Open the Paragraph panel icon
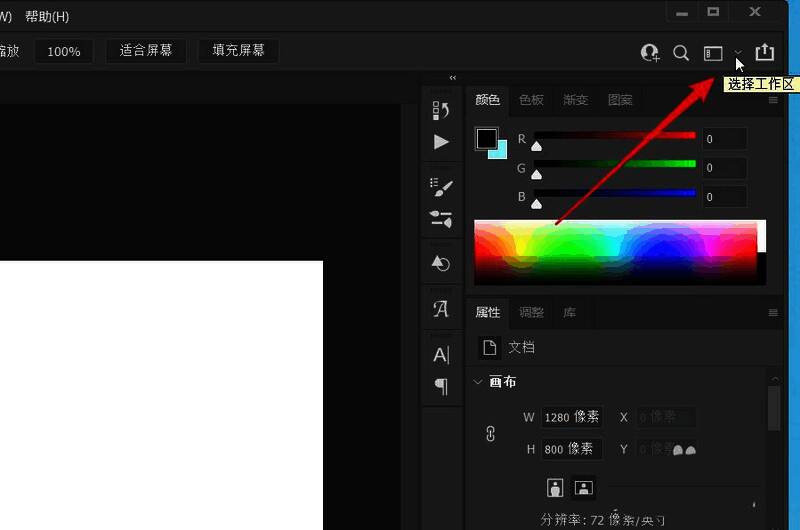This screenshot has width=800, height=530. 441,386
